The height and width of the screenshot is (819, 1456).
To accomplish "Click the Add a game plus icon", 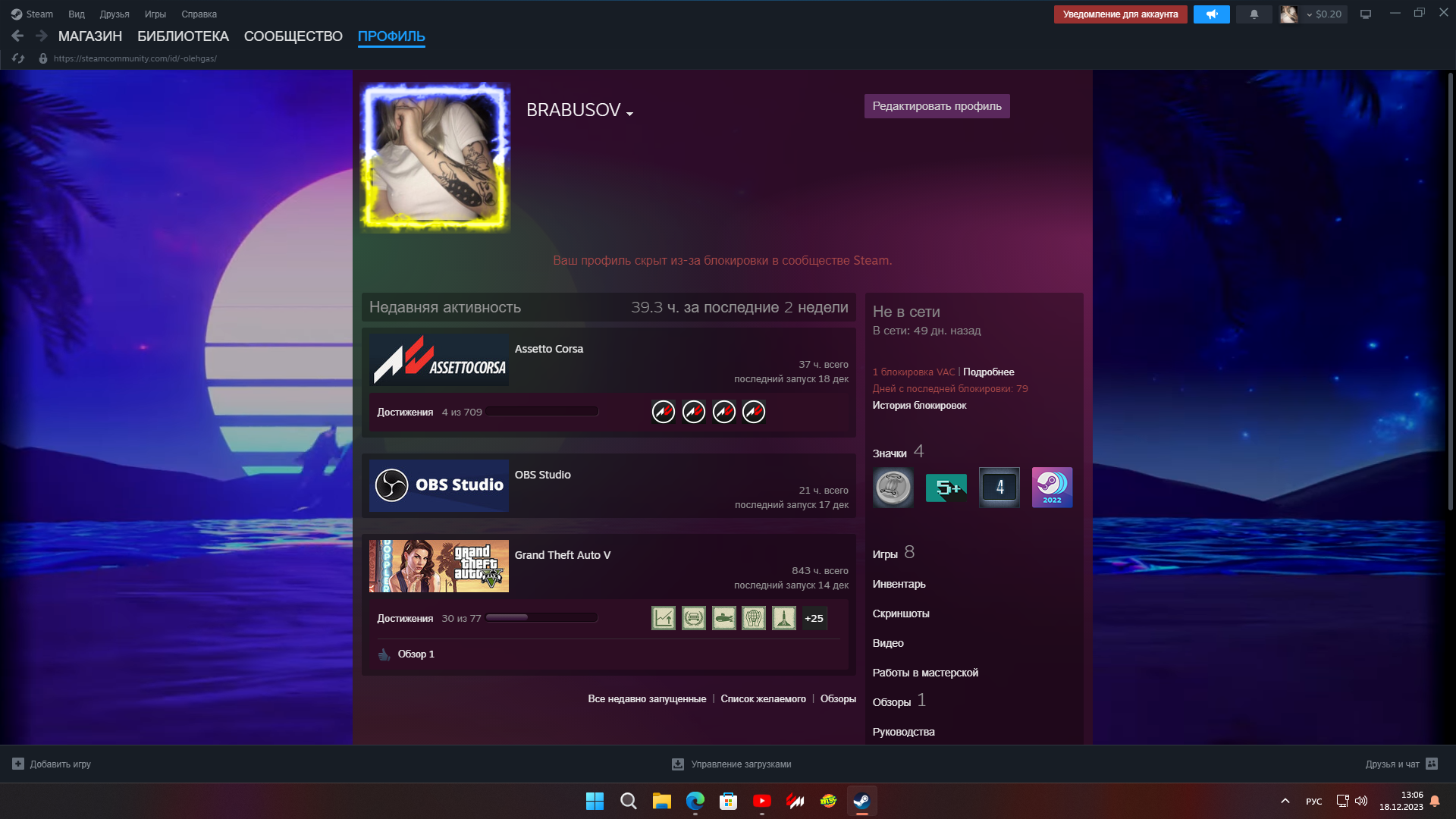I will [x=18, y=764].
